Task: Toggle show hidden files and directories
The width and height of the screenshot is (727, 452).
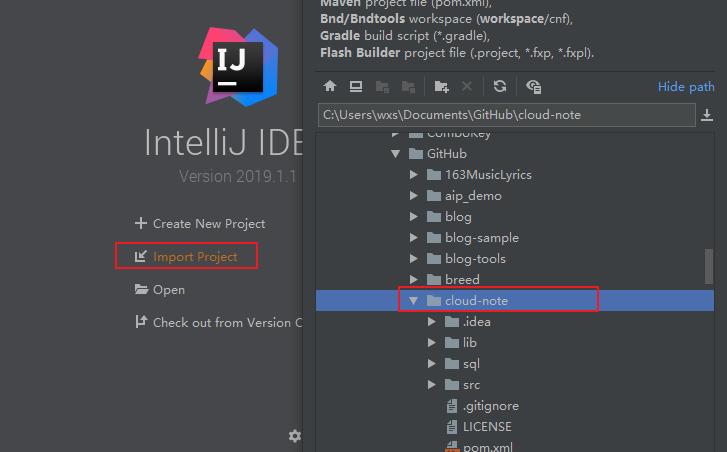Action: coord(533,87)
